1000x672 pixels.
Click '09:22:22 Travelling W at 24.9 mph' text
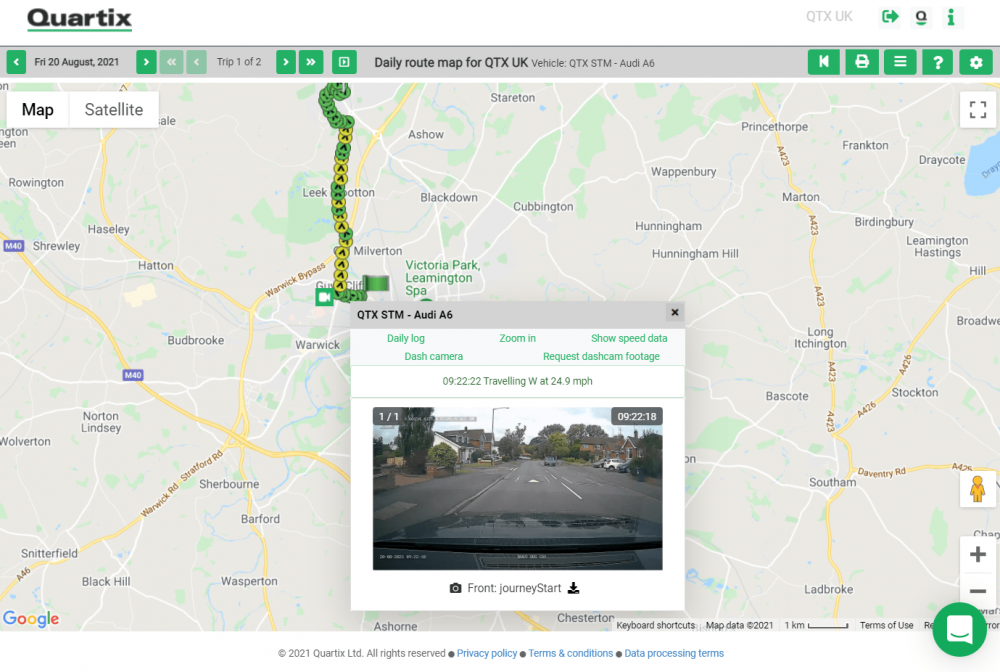click(517, 381)
